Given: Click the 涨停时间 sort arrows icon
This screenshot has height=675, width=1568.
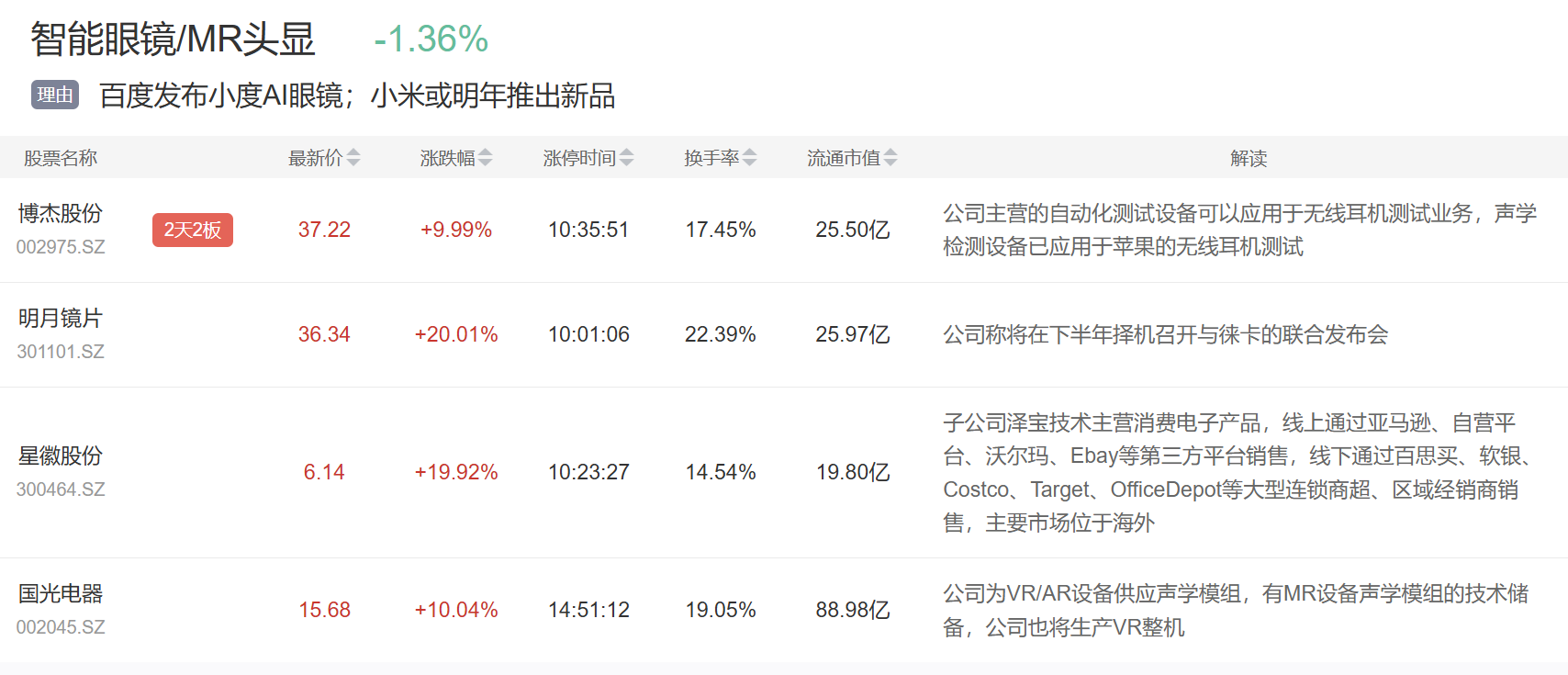Looking at the screenshot, I should tap(627, 158).
